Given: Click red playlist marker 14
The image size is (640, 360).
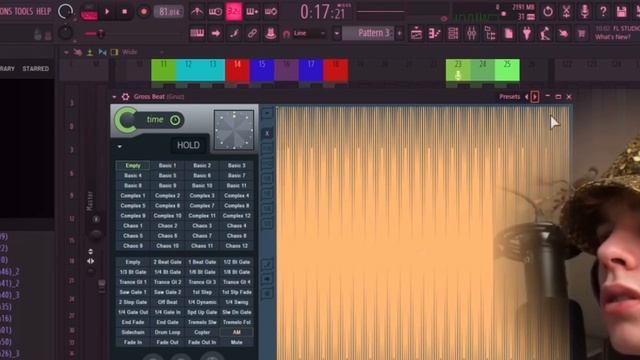Looking at the screenshot, I should [x=237, y=70].
